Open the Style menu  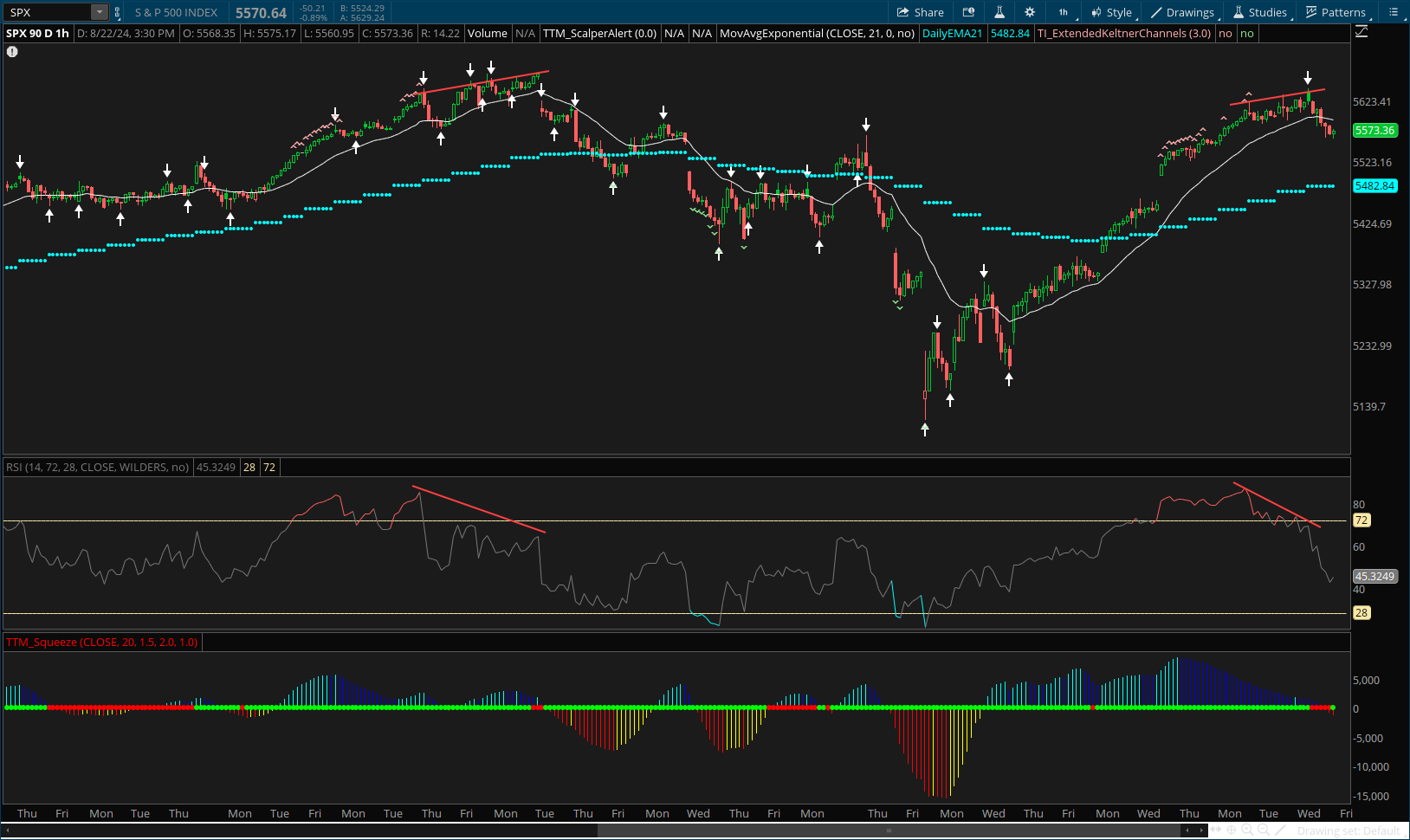[x=1112, y=12]
